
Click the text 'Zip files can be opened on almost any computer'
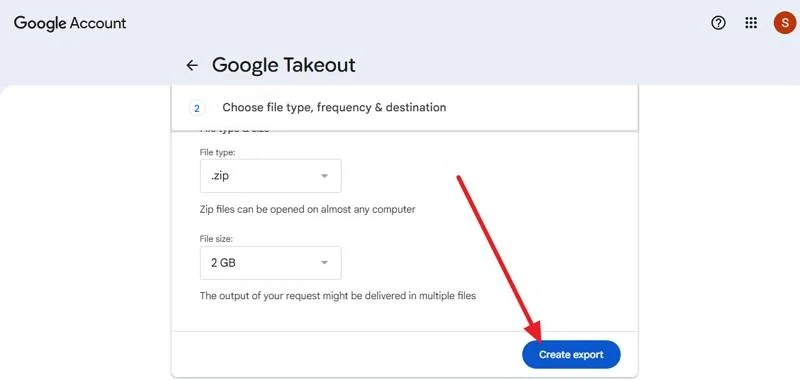click(307, 210)
